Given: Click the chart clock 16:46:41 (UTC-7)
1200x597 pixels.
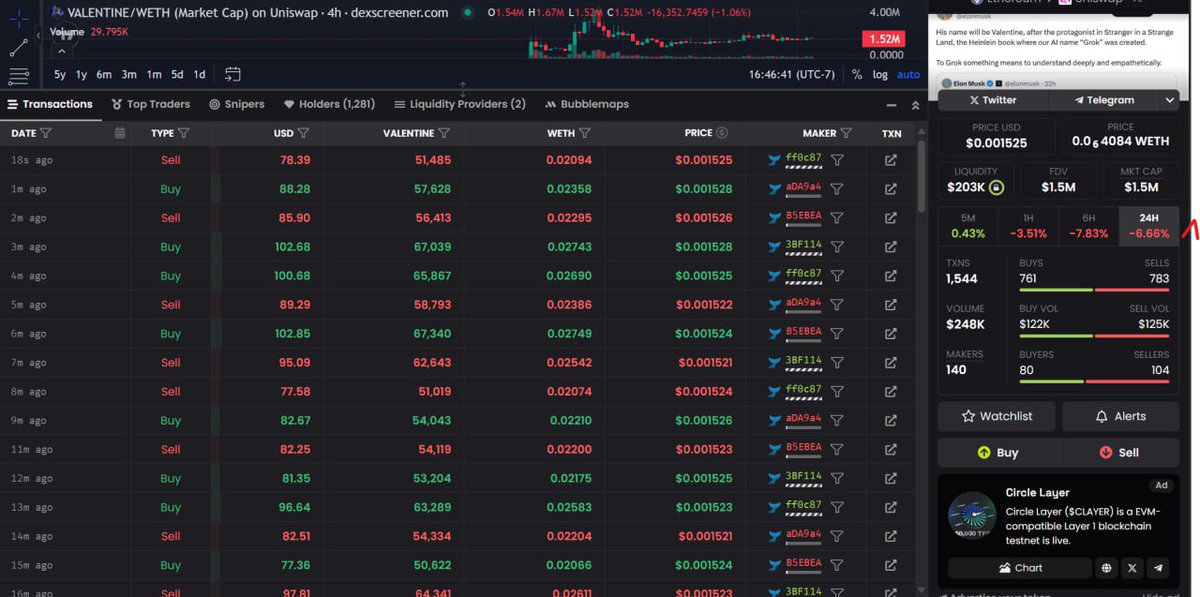Looking at the screenshot, I should coord(795,75).
